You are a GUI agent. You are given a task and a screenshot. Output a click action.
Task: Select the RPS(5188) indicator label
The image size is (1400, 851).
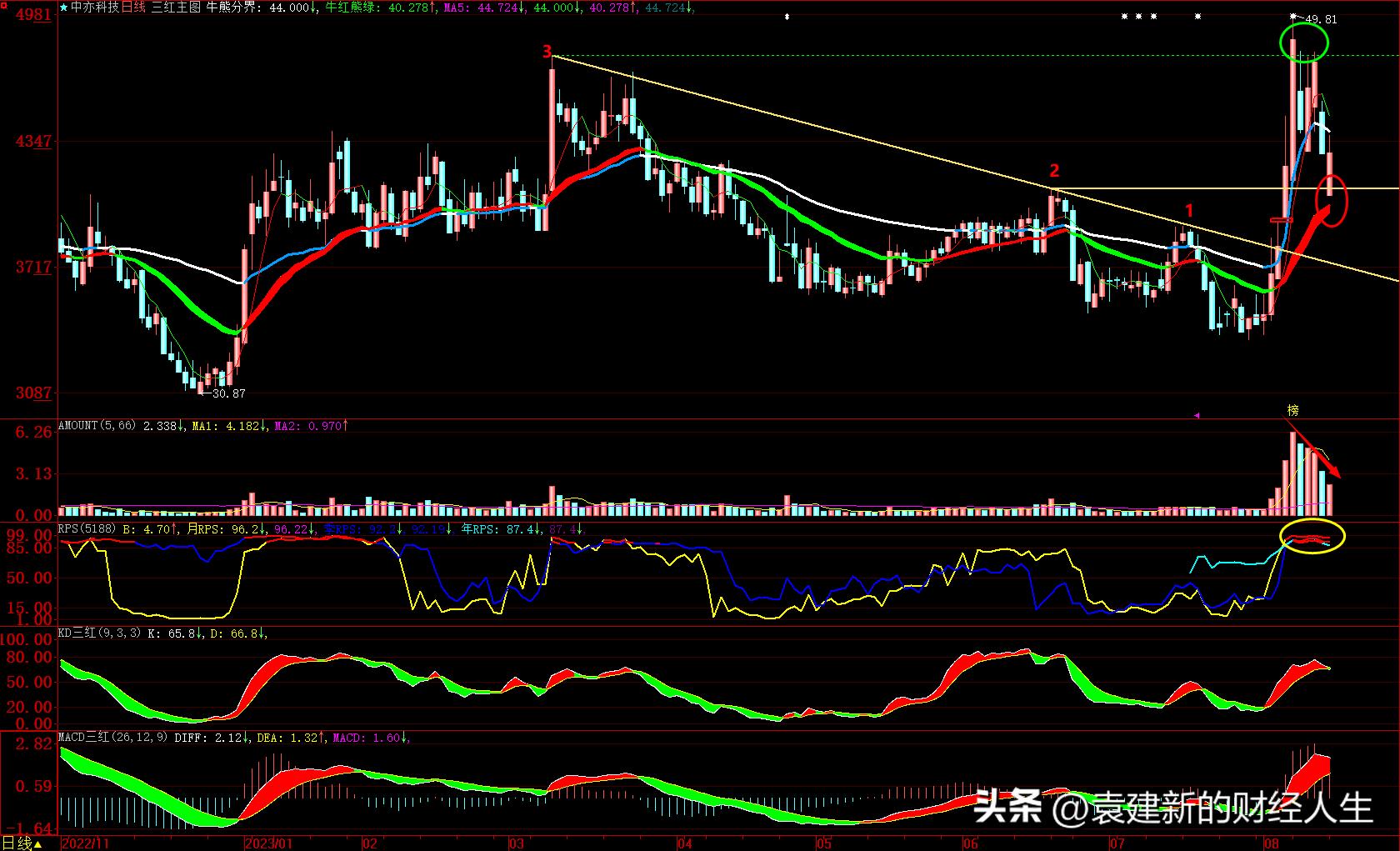point(87,529)
